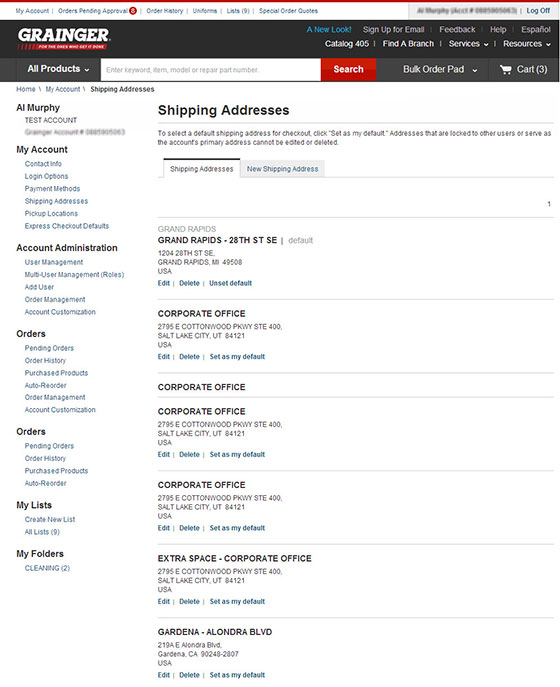Image resolution: width=560 pixels, height=687 pixels.
Task: Click Unset default for Grand Rapids
Action: (x=230, y=283)
